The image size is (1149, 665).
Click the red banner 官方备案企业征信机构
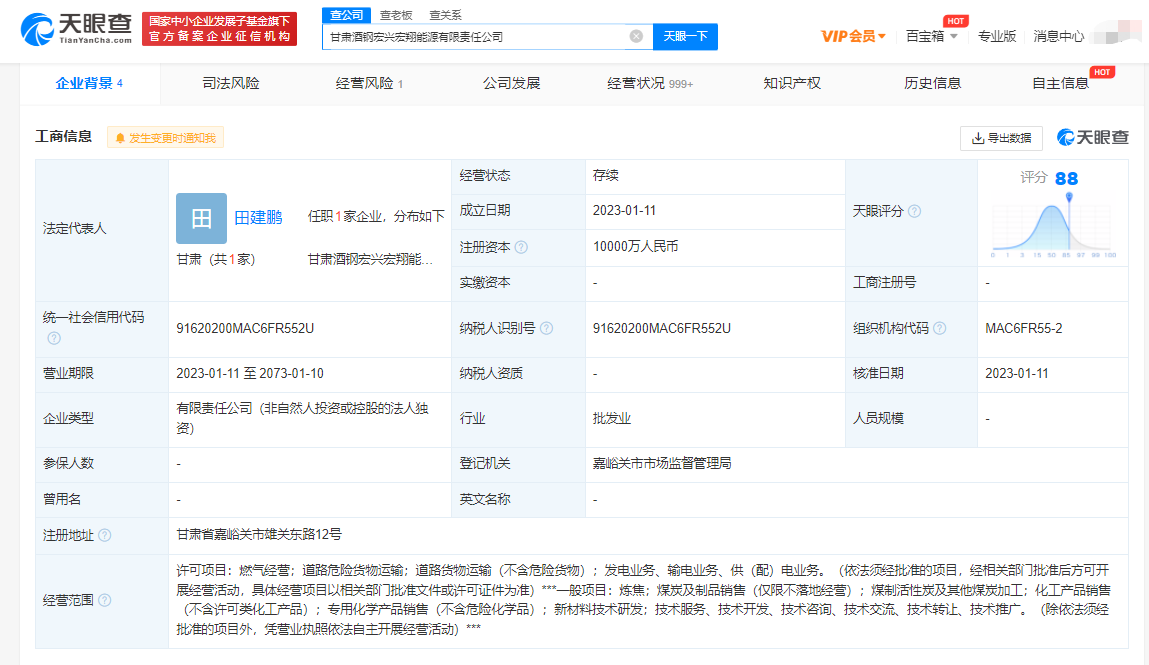coord(220,29)
